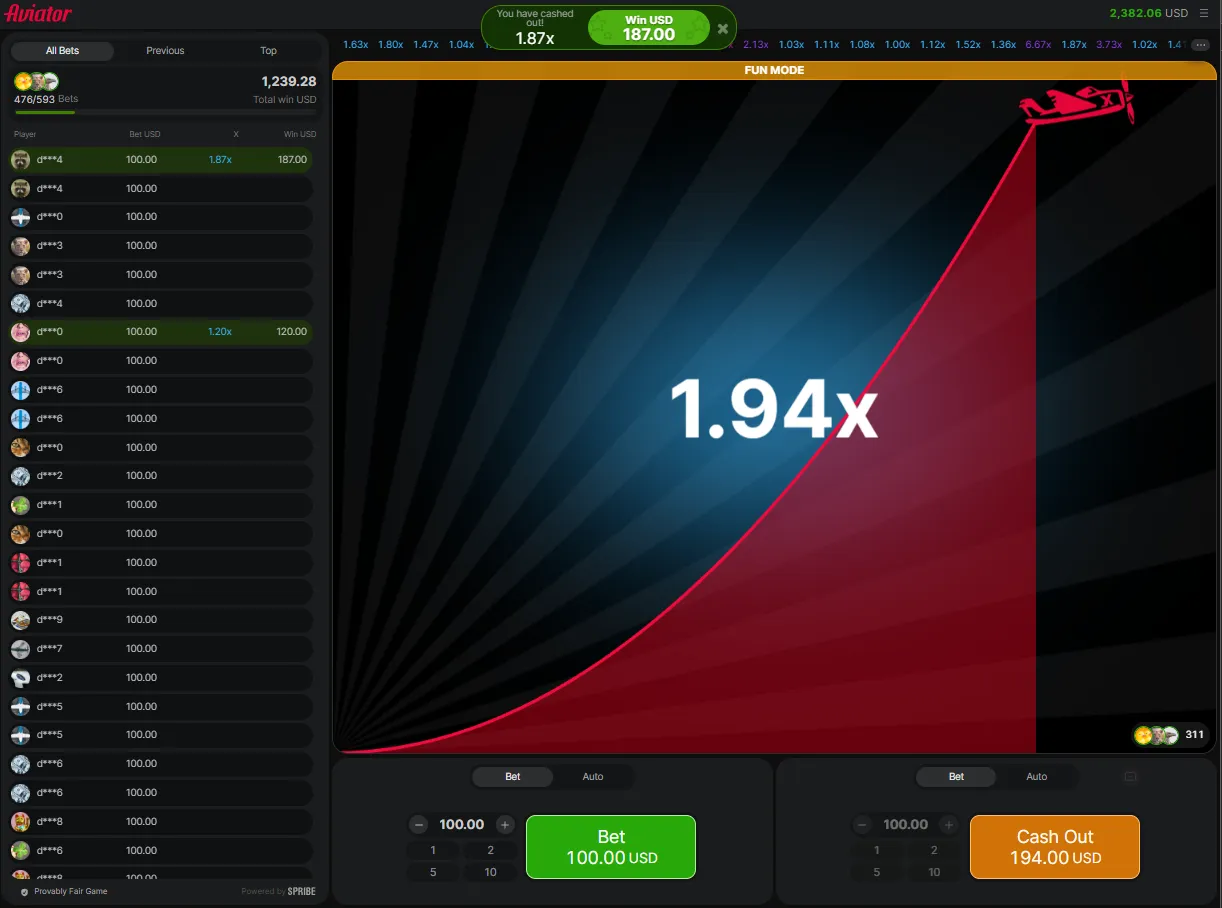Click the 100.00 bet amount field beside green Bet
The width and height of the screenshot is (1222, 908).
point(462,825)
